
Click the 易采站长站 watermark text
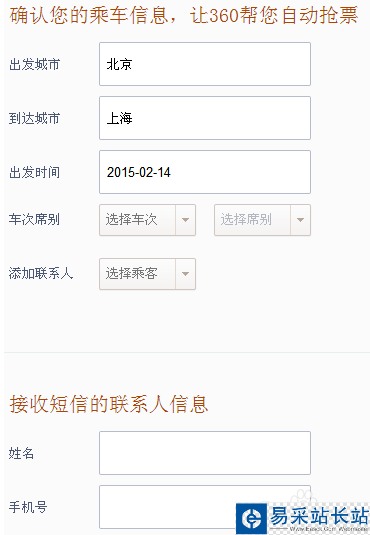[319, 515]
